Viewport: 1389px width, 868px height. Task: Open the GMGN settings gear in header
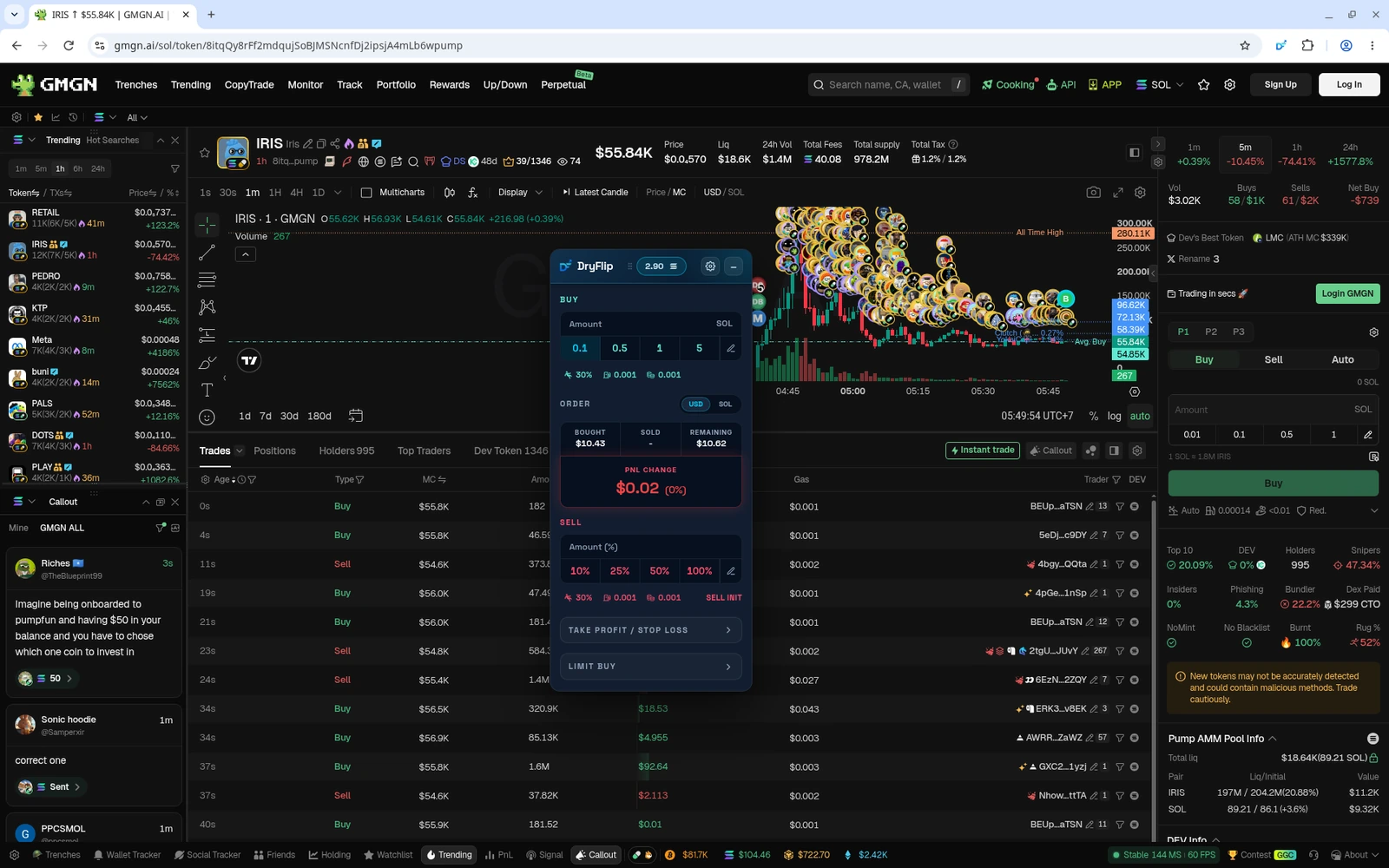point(1229,85)
